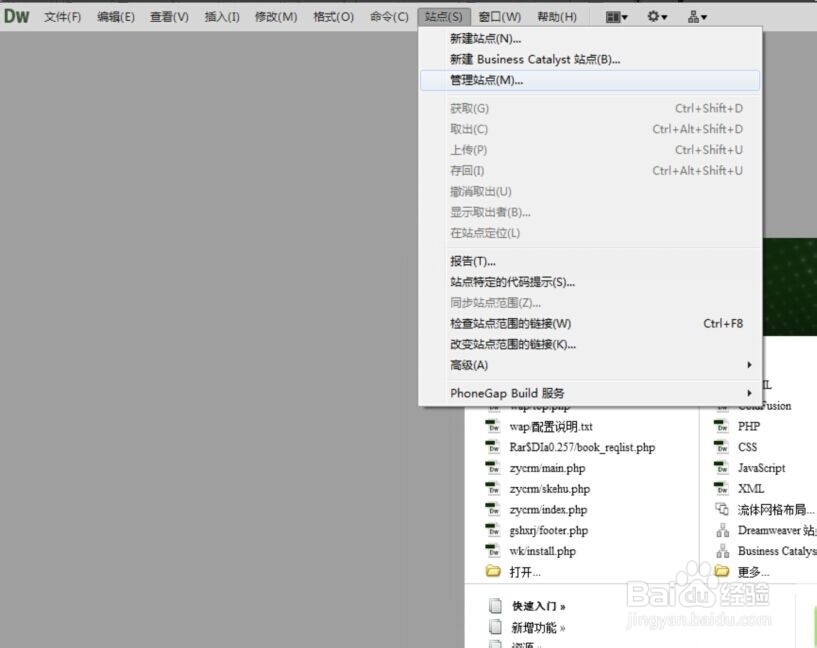Expand the PhoneGap Build 服务 submenu
Screen dimensions: 817x648
[x=590, y=393]
